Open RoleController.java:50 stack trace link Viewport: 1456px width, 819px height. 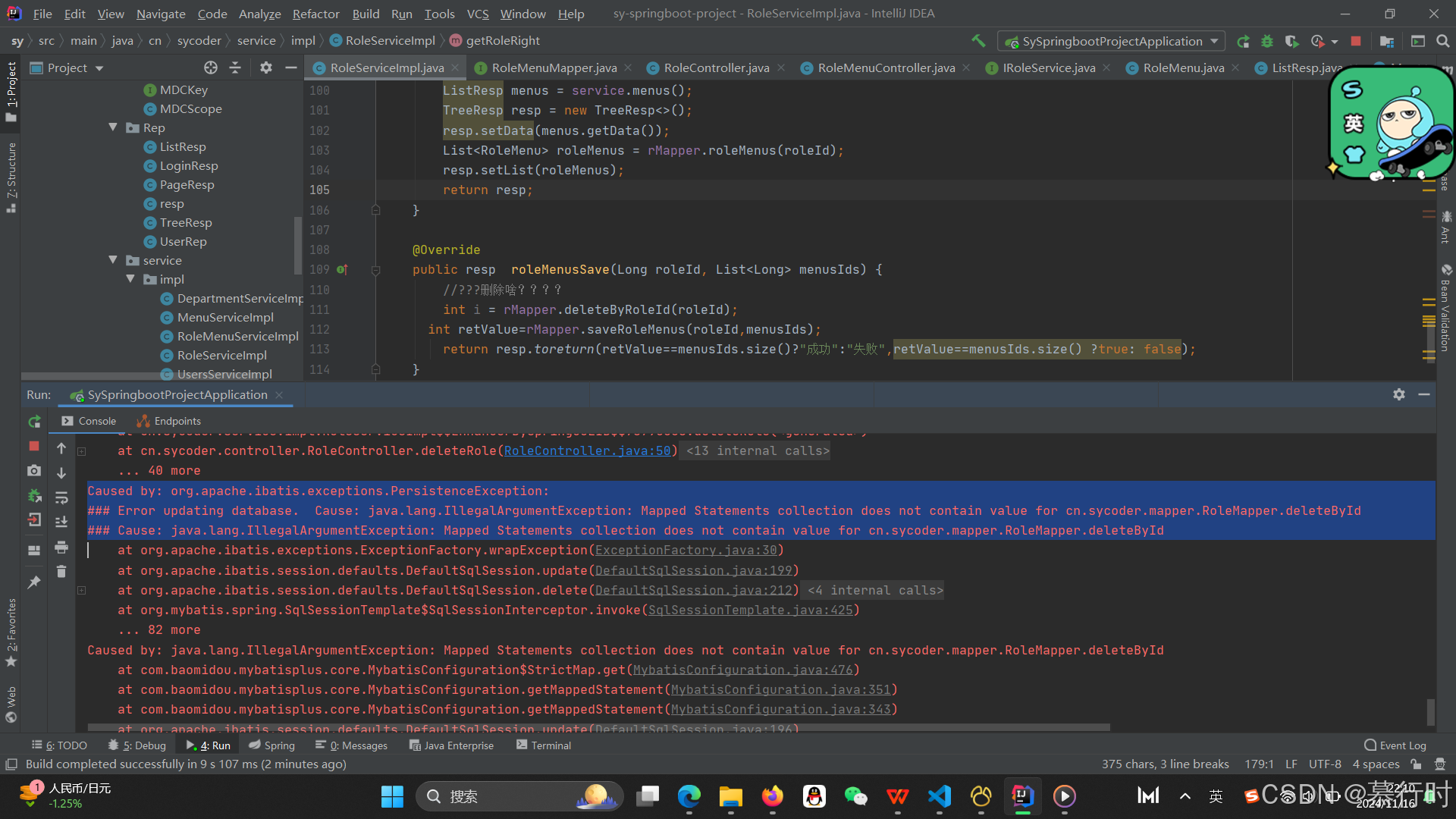[587, 450]
